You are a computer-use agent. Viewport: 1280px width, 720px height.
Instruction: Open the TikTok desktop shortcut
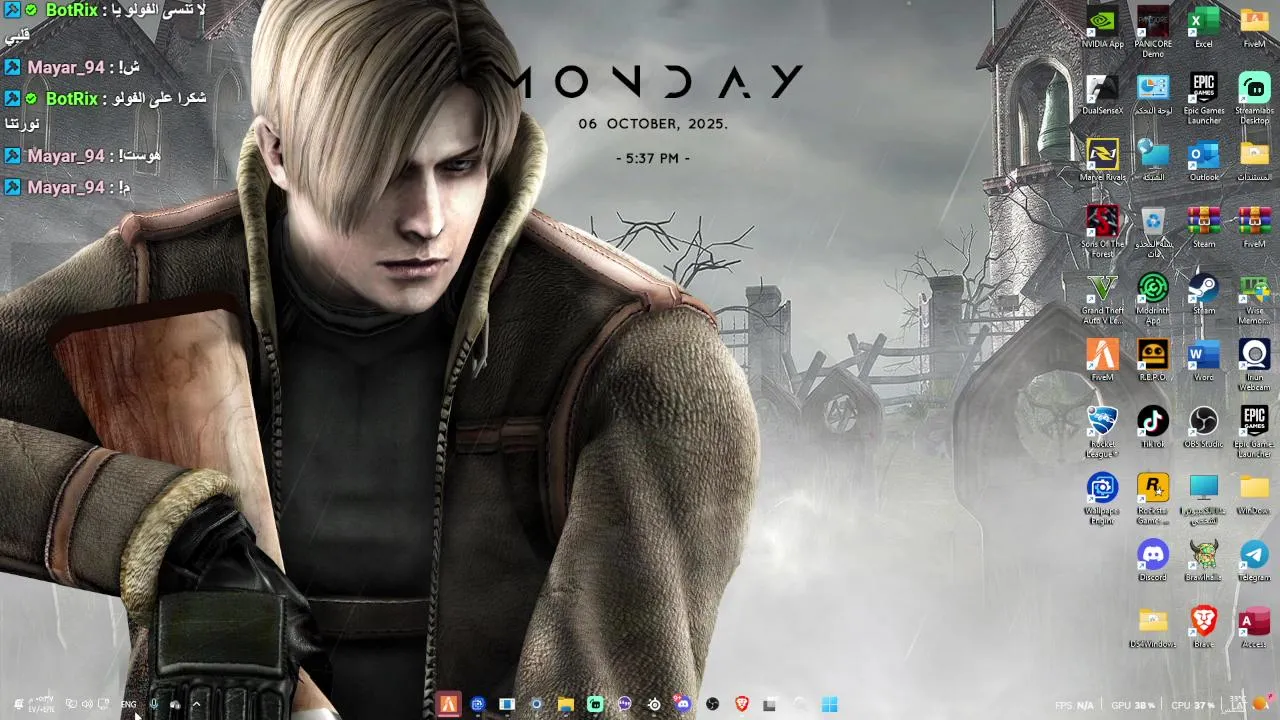[1153, 427]
